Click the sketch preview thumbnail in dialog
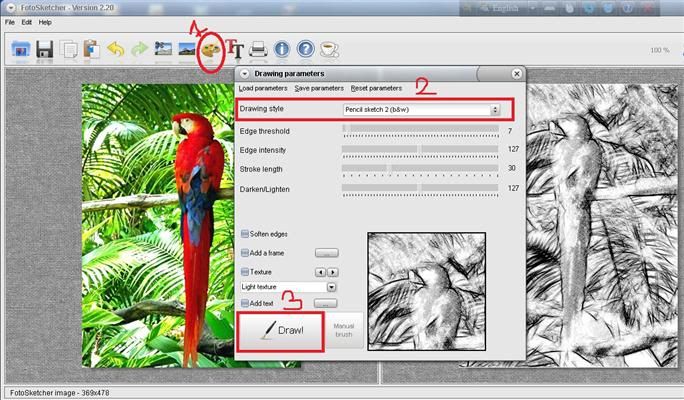This screenshot has height=400, width=684. pyautogui.click(x=426, y=291)
